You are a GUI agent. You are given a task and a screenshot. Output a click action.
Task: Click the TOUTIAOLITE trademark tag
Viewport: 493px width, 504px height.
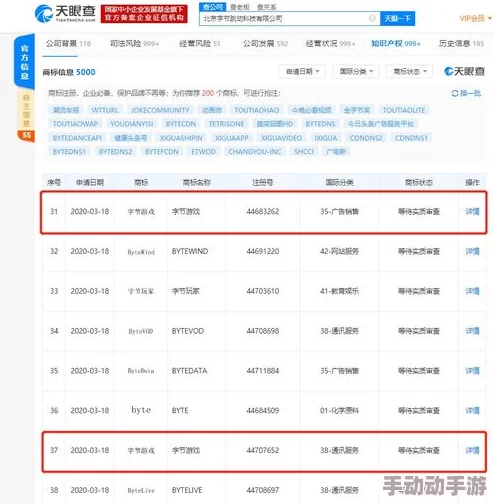coord(404,110)
